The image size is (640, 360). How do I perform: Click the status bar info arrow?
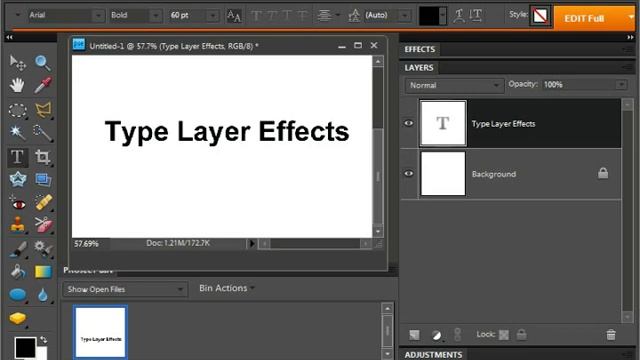point(251,244)
